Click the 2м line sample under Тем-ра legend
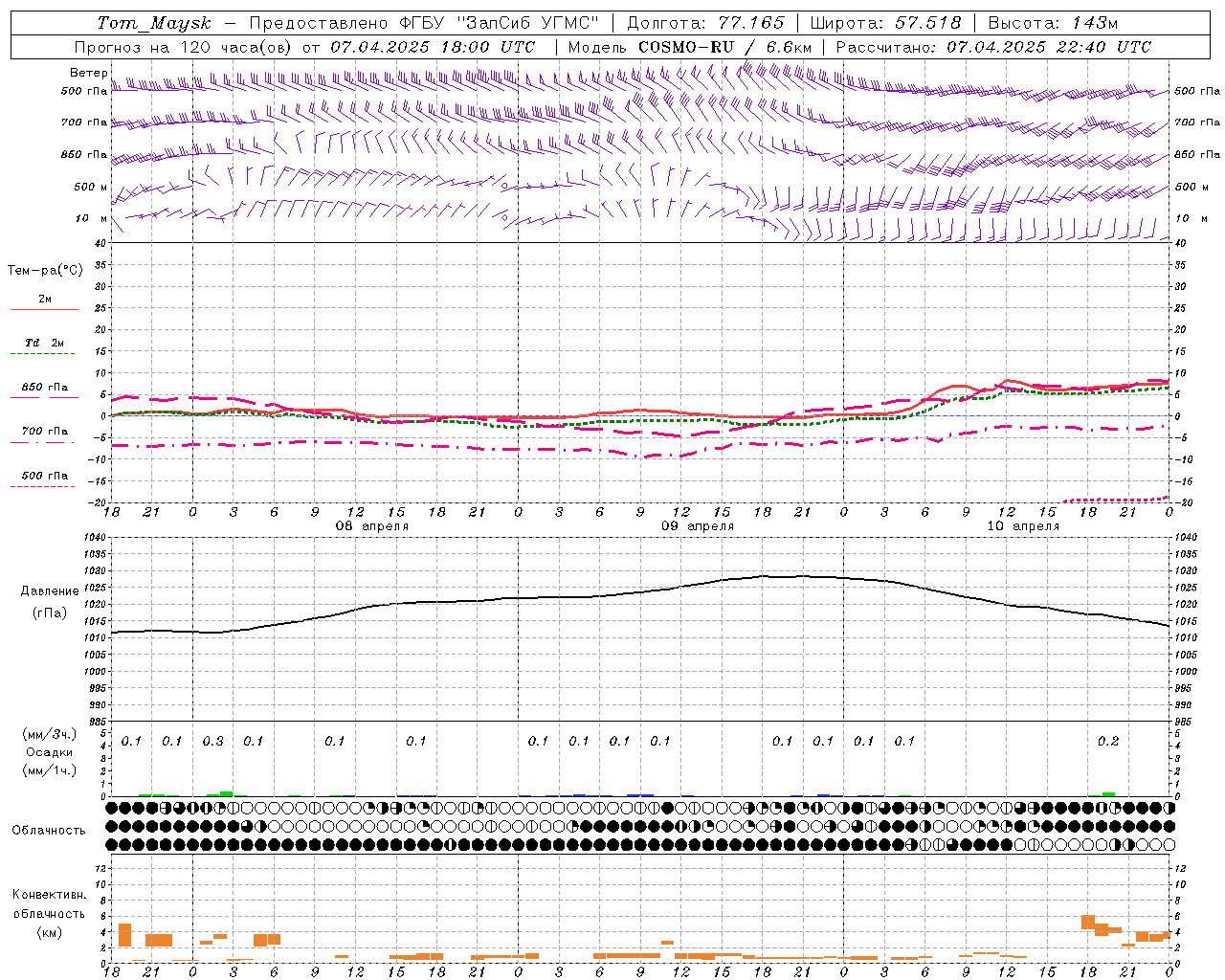This screenshot has width=1225, height=980. [x=44, y=310]
